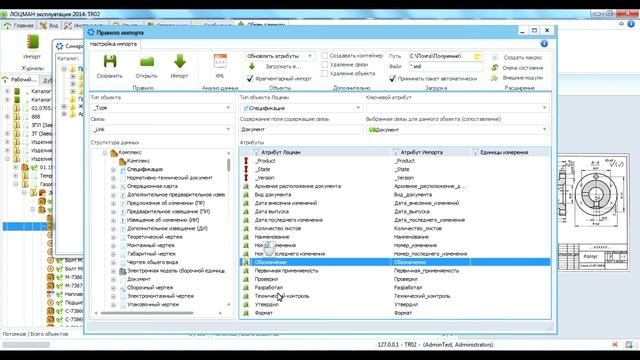
Task: Open XML data analysis icon
Action: pos(220,61)
